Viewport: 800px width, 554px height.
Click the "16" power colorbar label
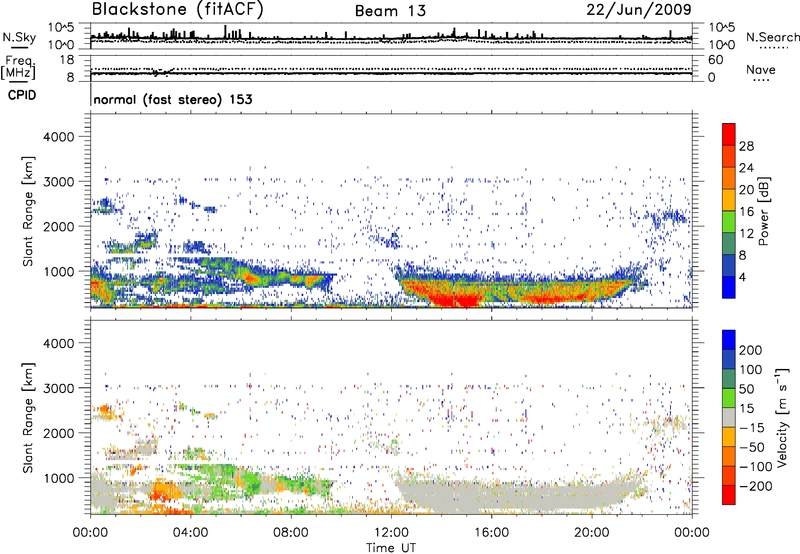point(746,212)
